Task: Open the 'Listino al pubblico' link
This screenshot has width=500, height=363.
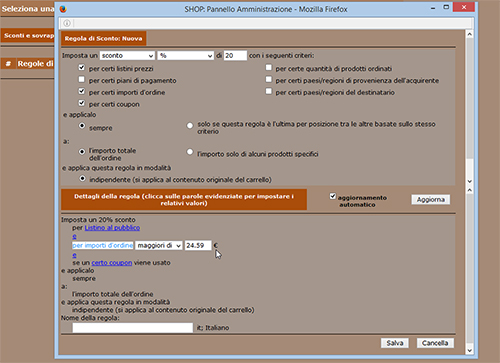Action: pos(112,228)
